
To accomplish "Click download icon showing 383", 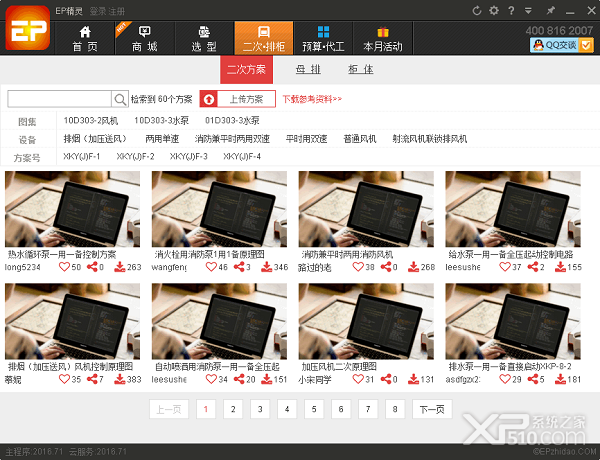I will (120, 379).
